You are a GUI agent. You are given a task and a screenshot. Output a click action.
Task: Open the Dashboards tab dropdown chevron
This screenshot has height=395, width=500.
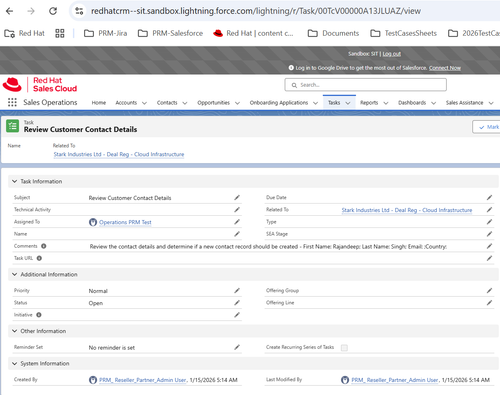(x=433, y=103)
